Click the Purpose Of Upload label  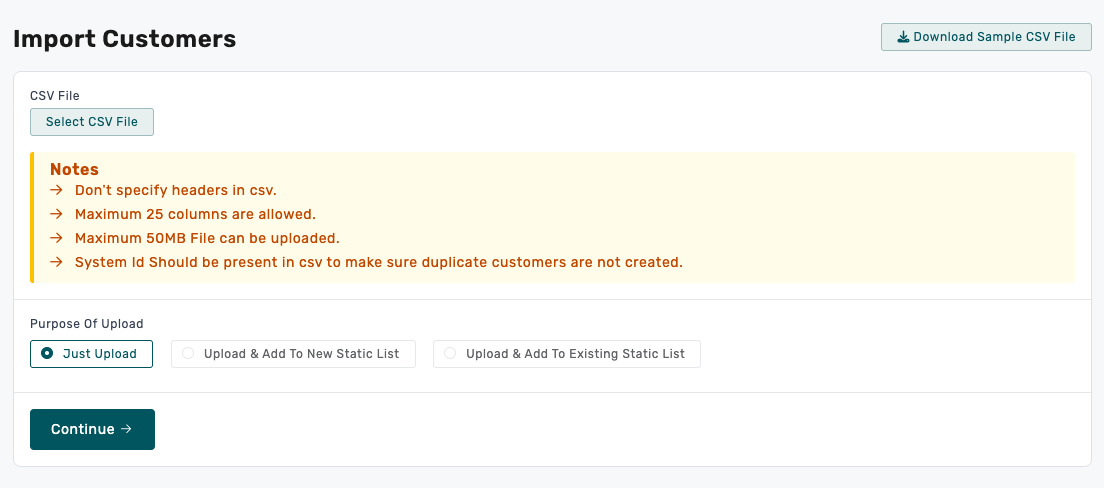87,324
